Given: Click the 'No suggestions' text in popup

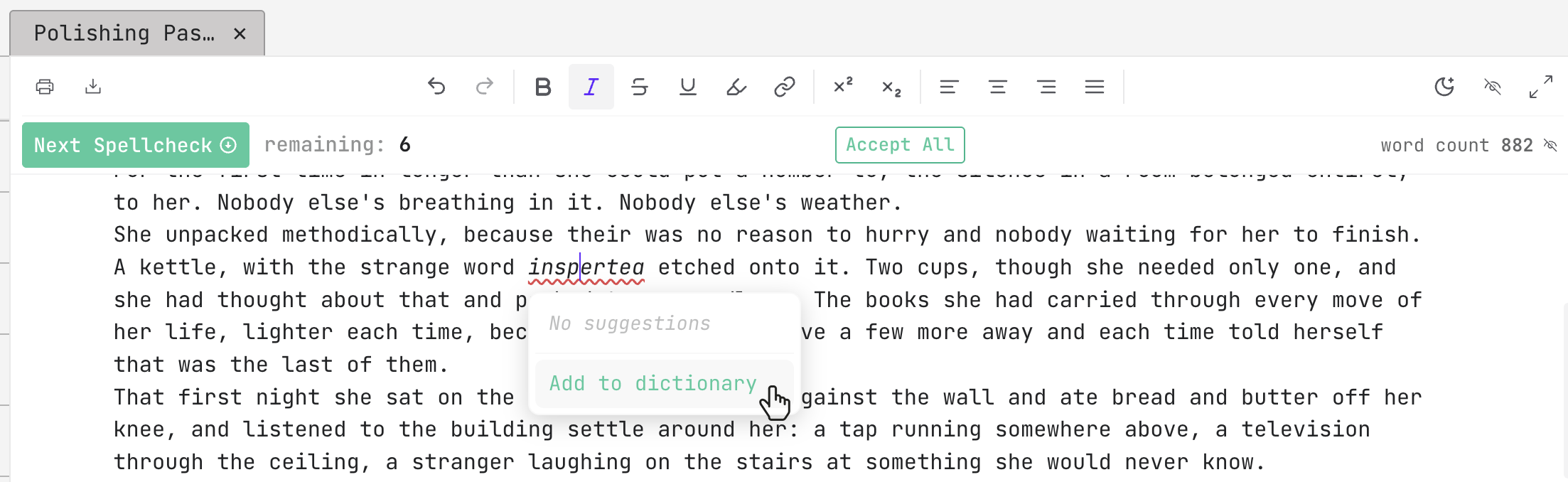Looking at the screenshot, I should coord(630,324).
